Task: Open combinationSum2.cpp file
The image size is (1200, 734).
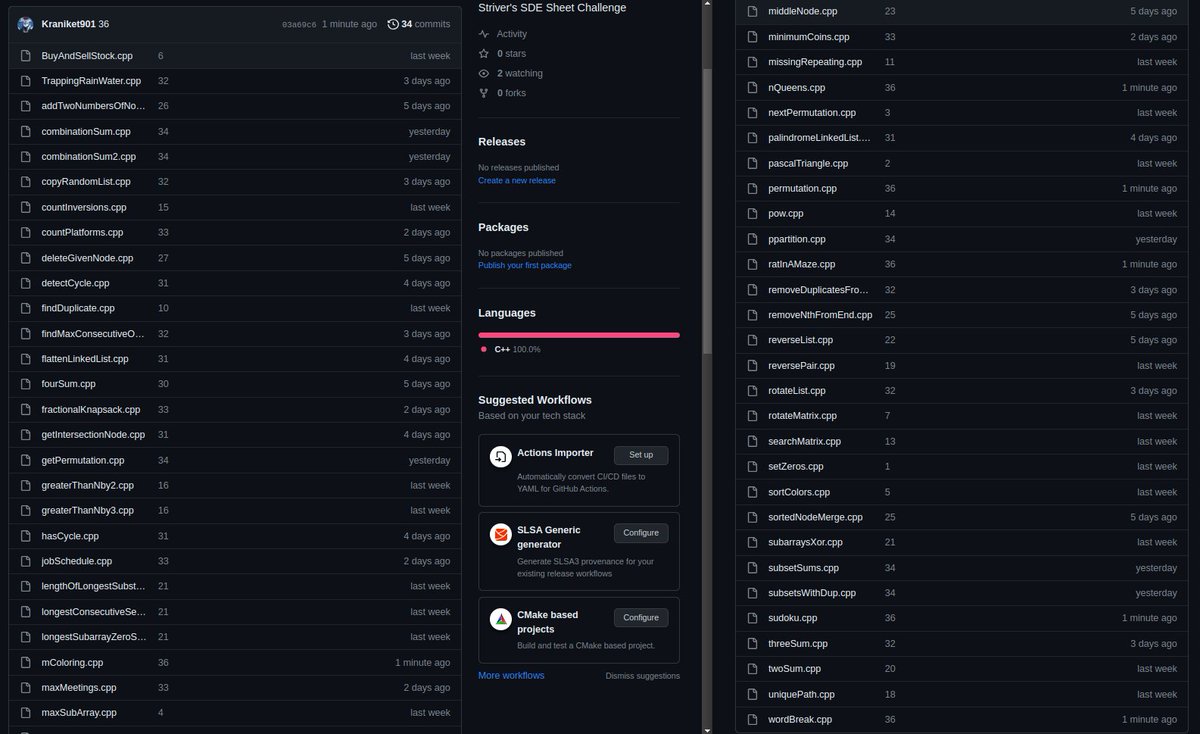Action: pyautogui.click(x=89, y=157)
